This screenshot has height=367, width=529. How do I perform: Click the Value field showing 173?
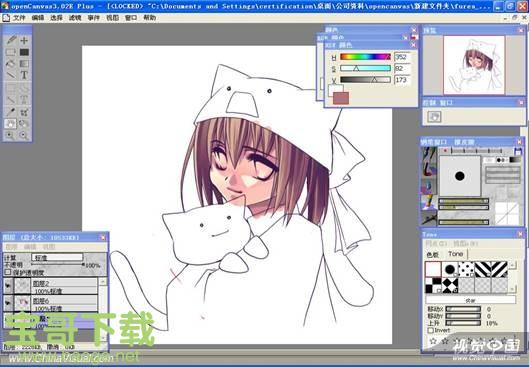click(402, 80)
